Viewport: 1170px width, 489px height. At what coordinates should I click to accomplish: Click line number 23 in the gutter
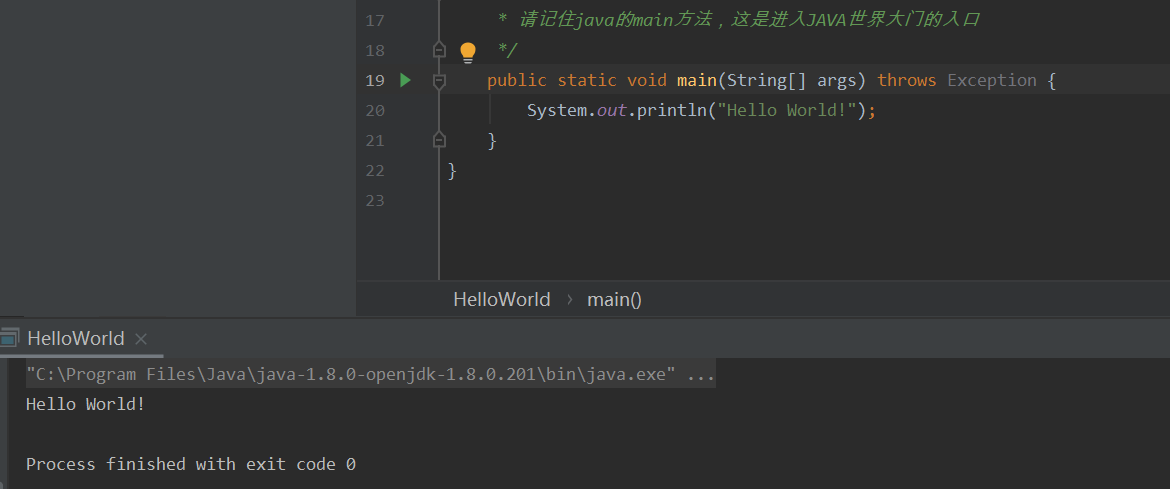coord(375,200)
